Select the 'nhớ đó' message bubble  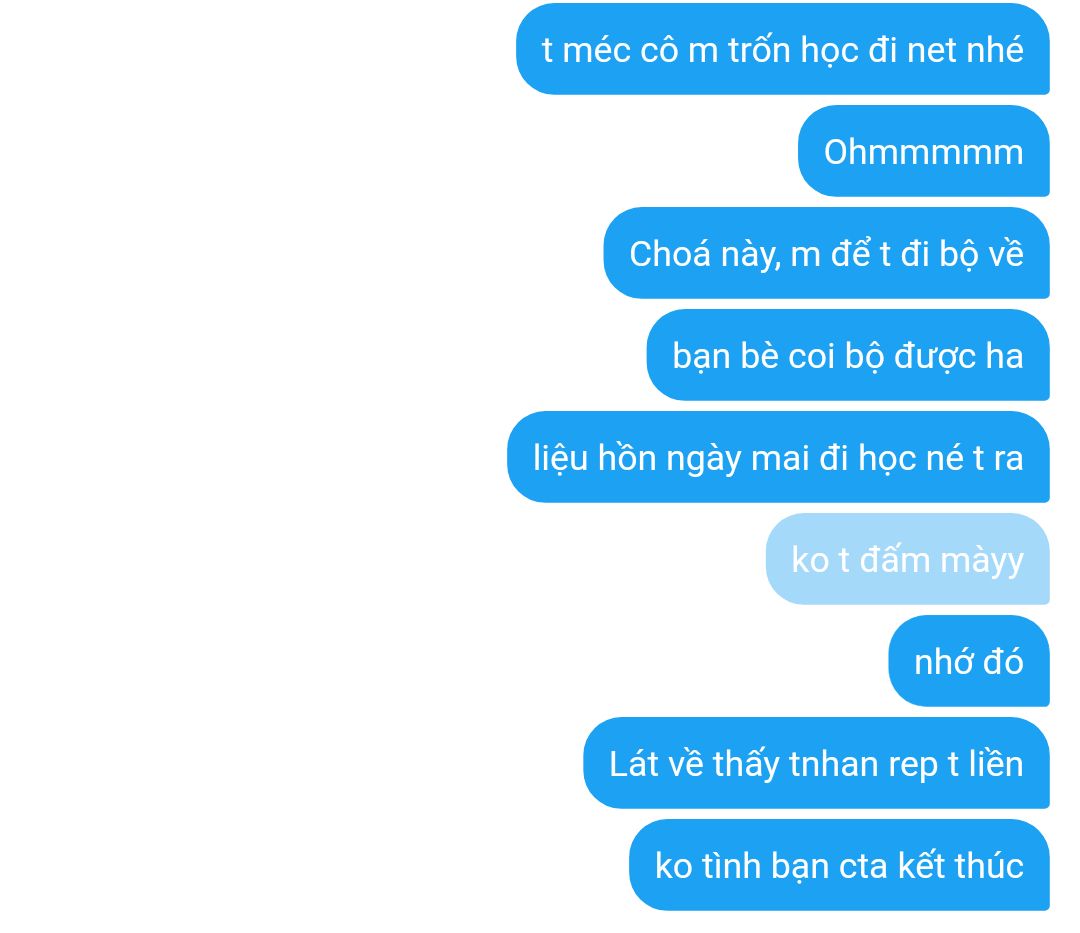click(x=969, y=660)
